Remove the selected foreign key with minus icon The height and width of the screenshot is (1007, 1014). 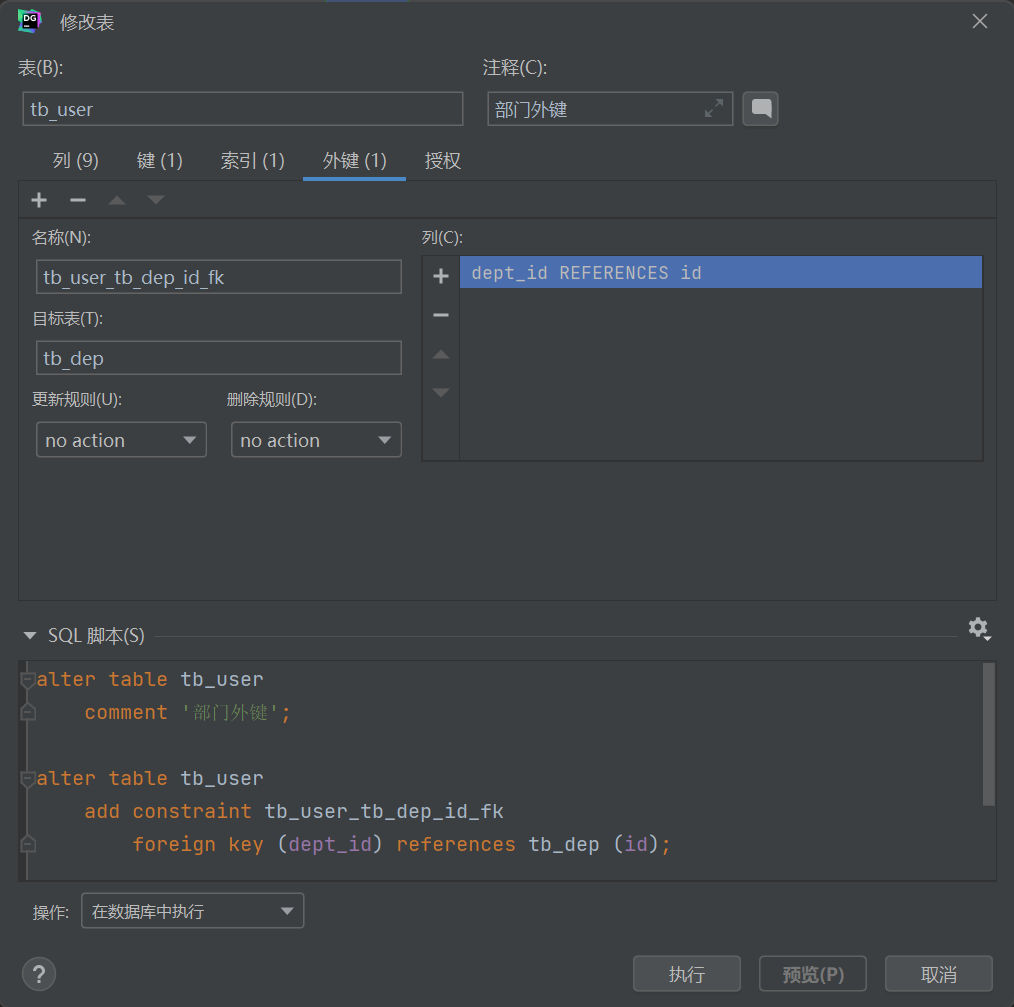tap(78, 200)
